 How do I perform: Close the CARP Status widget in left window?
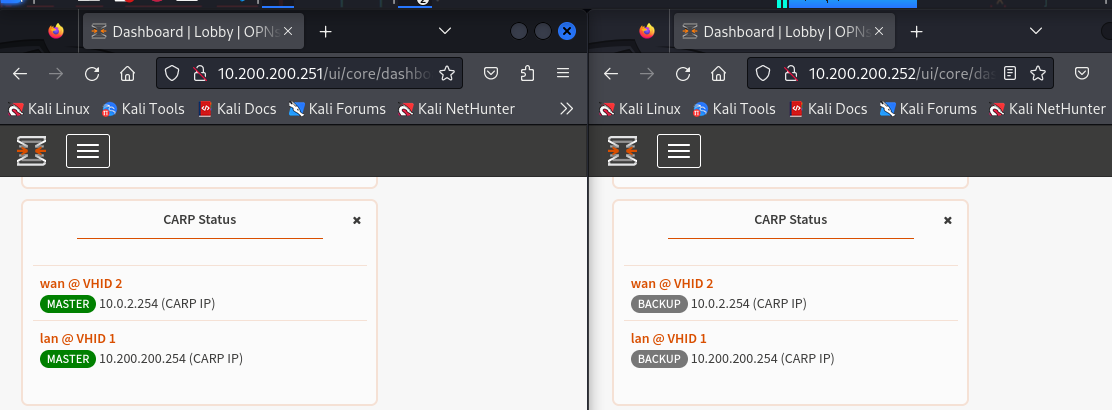click(357, 221)
